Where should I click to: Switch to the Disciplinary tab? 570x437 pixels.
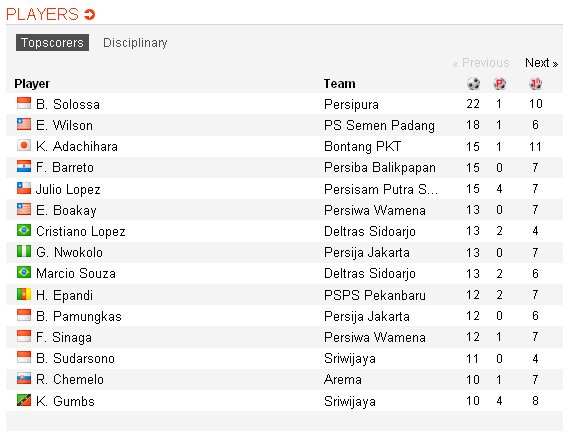135,43
